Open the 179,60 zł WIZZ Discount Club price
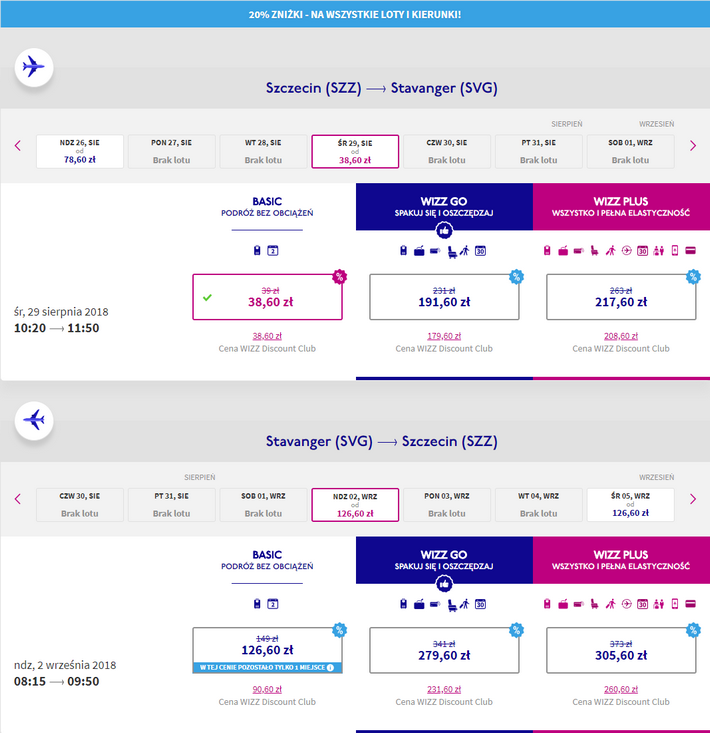710x733 pixels. click(x=444, y=336)
